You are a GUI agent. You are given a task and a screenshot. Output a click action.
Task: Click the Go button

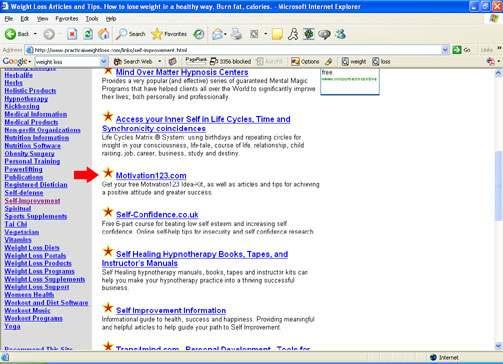462,50
